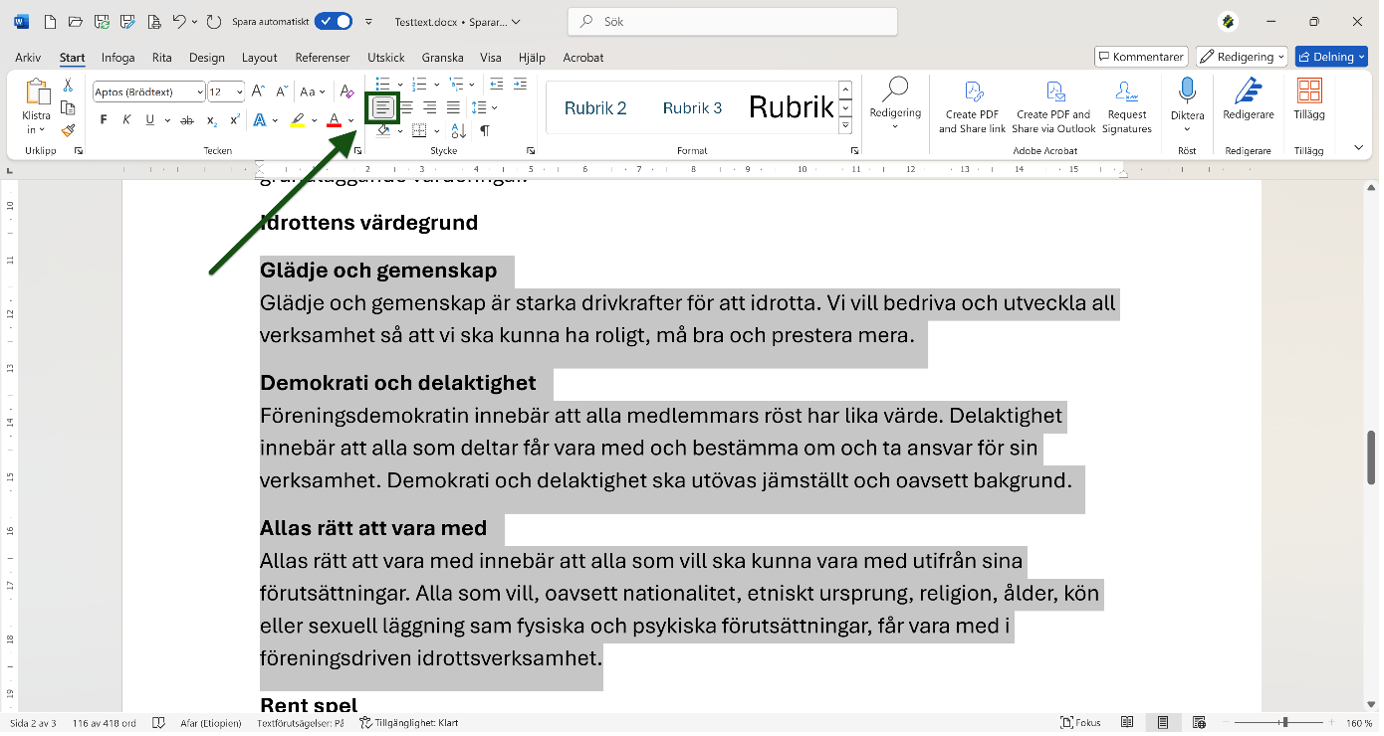1384x736 pixels.
Task: Show paragraph marks with pilcrow icon
Action: click(485, 130)
